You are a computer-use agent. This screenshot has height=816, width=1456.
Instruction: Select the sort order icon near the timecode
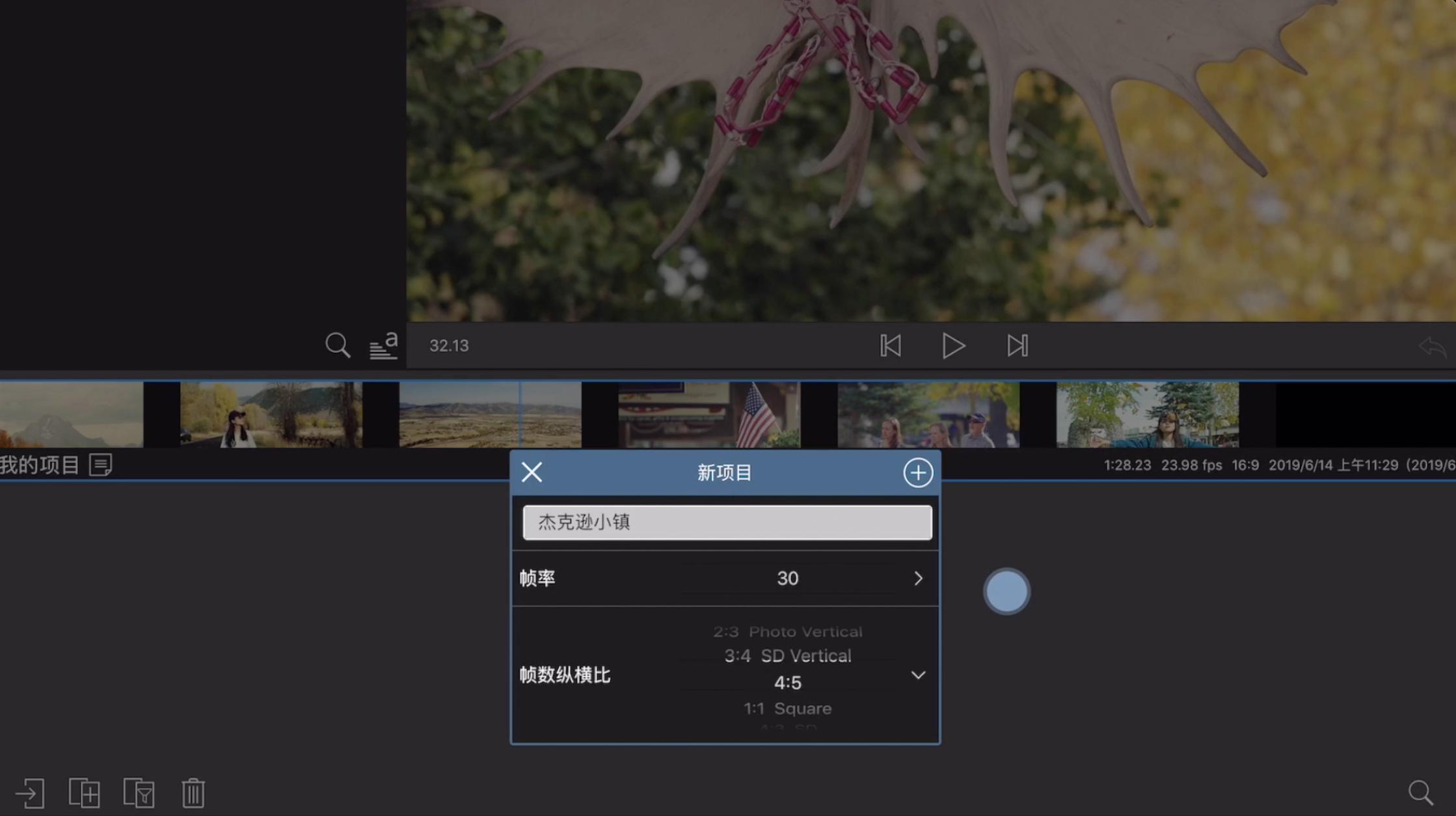tap(383, 346)
